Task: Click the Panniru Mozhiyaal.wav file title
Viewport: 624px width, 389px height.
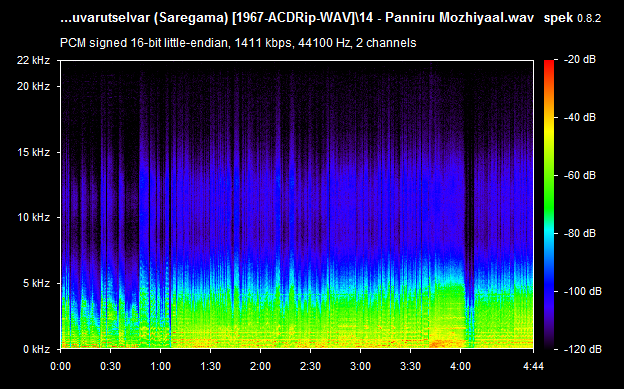Action: (460, 18)
